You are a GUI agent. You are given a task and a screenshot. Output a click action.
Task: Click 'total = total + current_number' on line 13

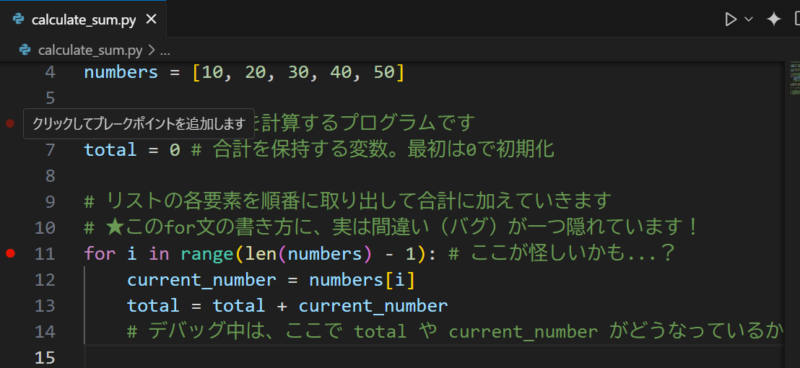click(287, 305)
